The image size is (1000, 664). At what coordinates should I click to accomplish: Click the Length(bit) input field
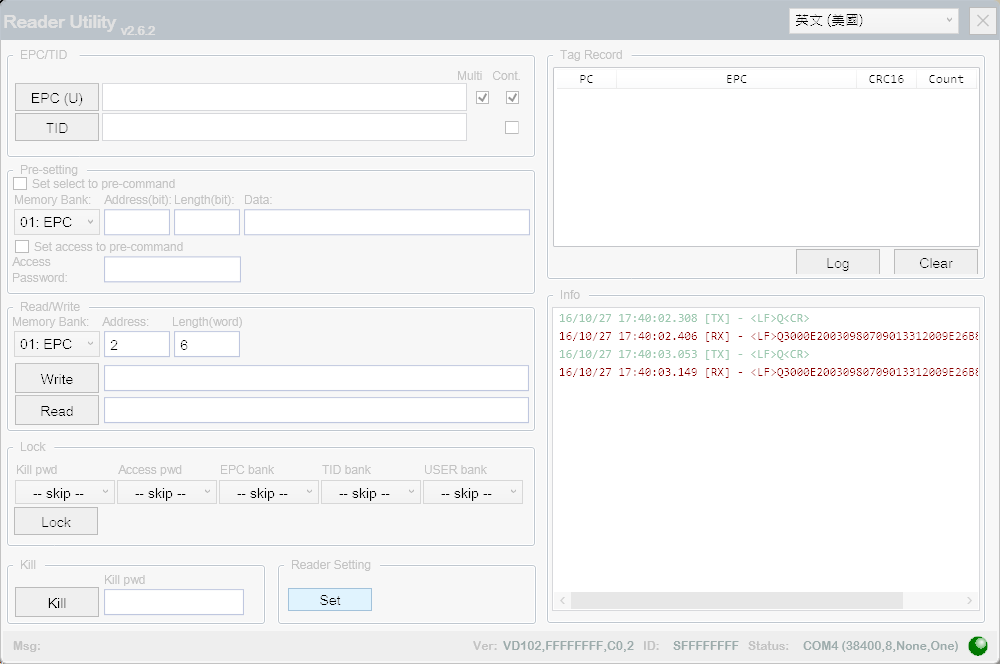point(207,222)
